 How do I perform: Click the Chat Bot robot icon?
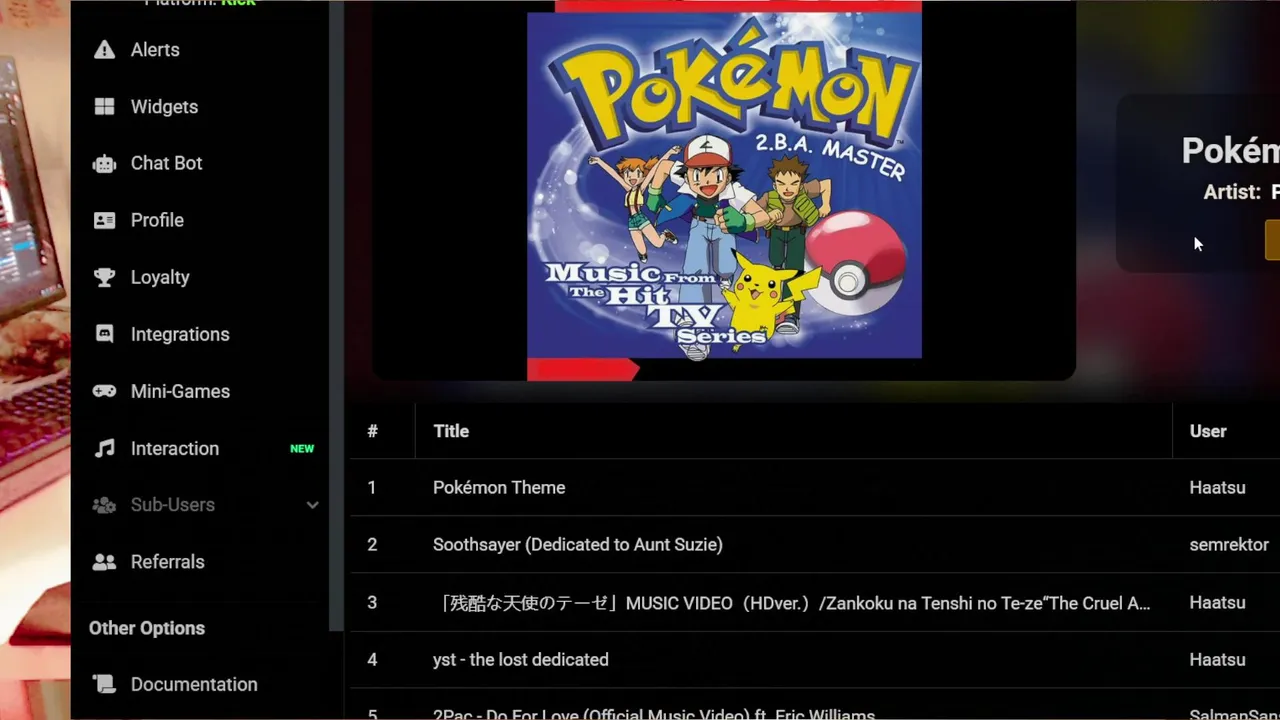coord(104,164)
